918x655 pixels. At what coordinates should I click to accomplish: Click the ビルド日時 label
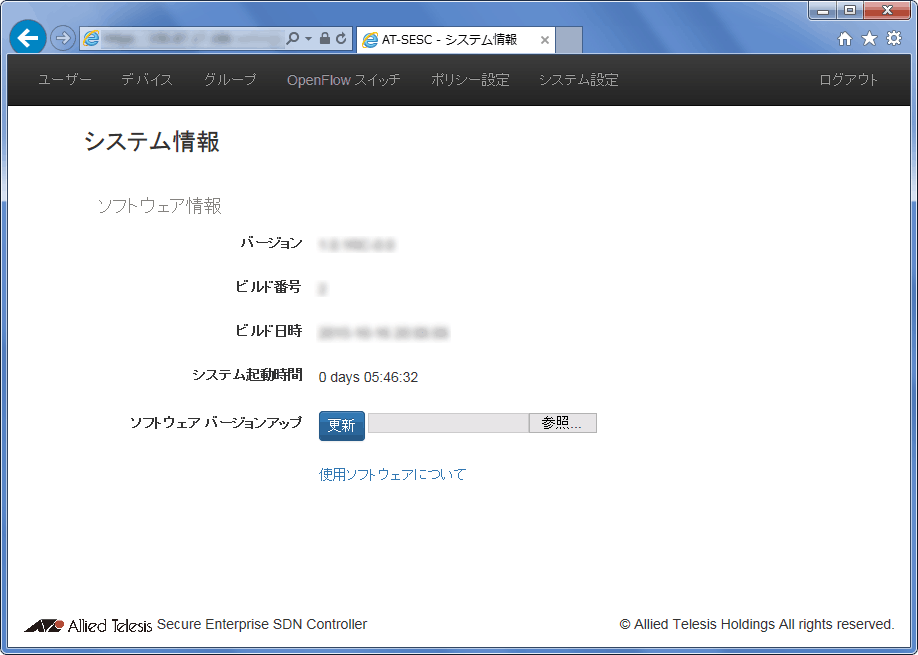pos(269,331)
